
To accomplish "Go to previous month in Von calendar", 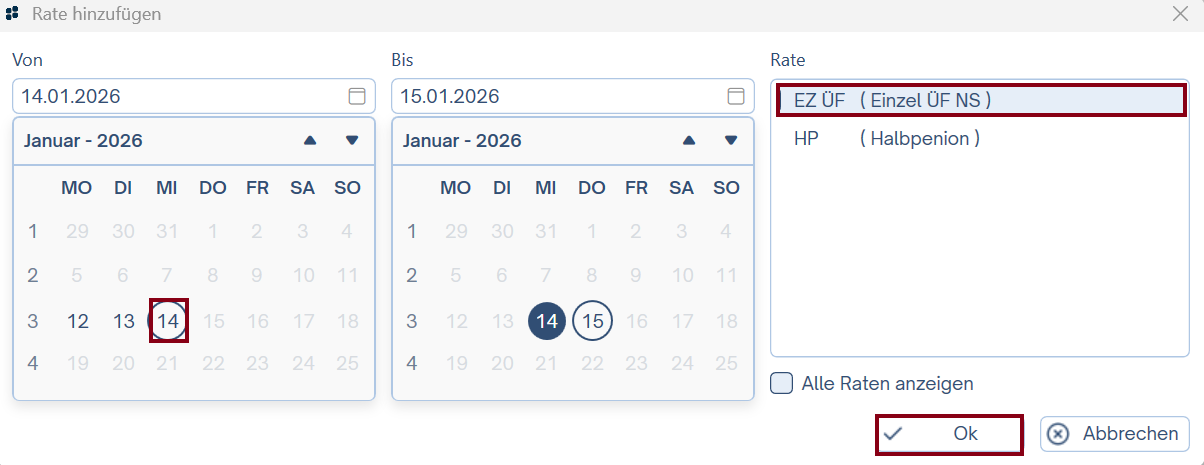I will point(310,141).
